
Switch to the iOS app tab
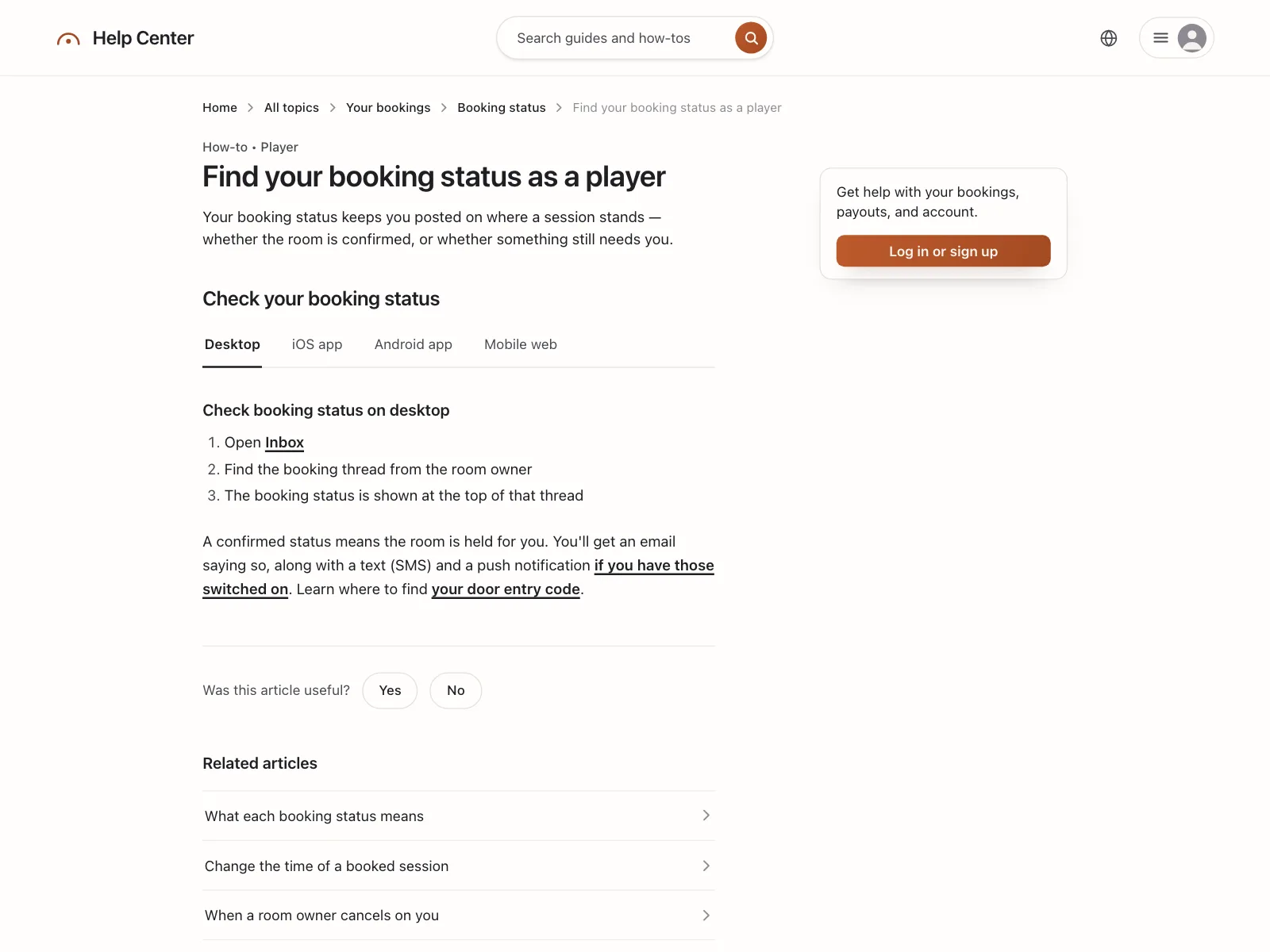click(x=317, y=344)
